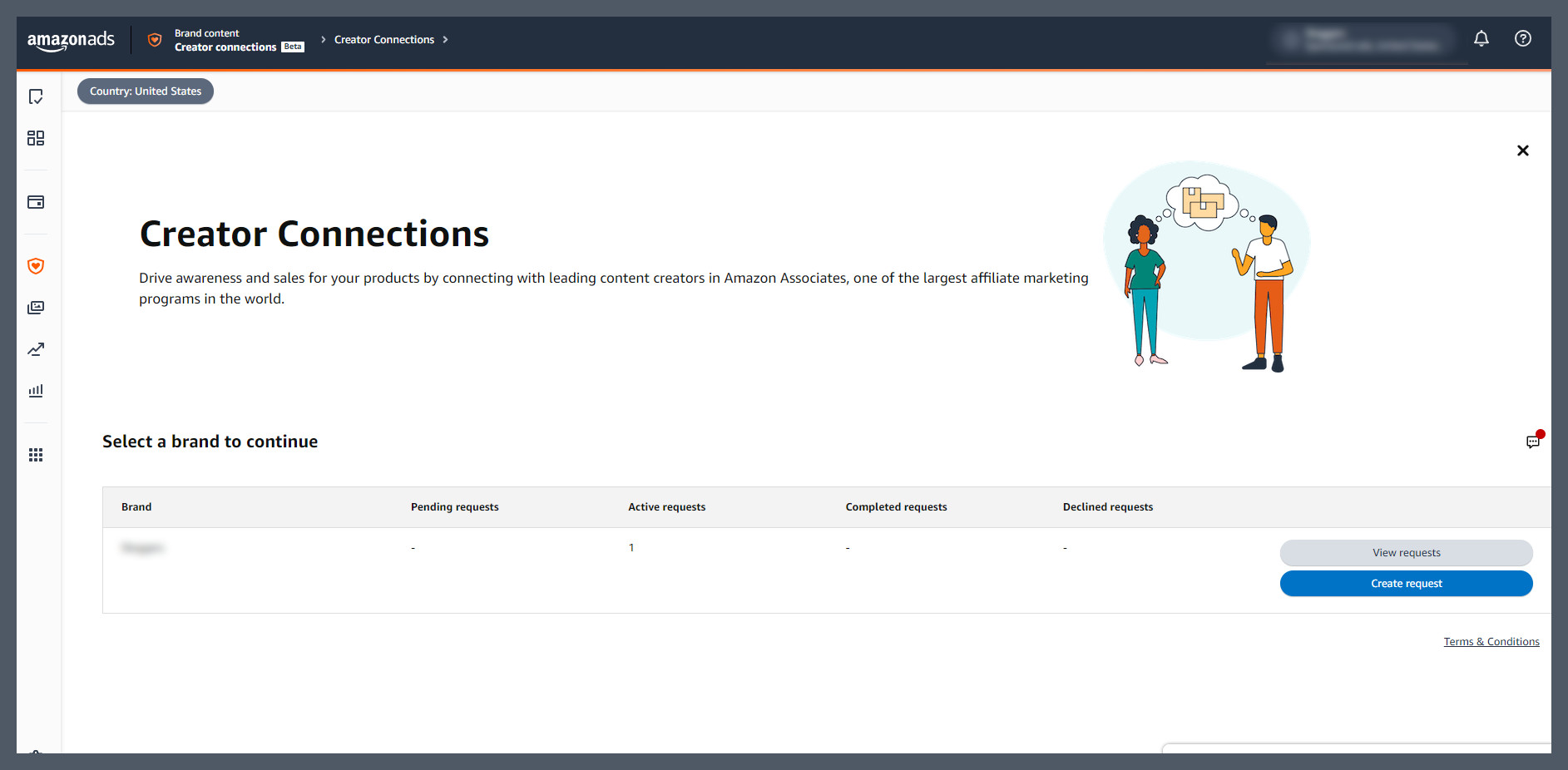Open the Billing card icon in sidebar
1568x770 pixels.
tap(36, 201)
